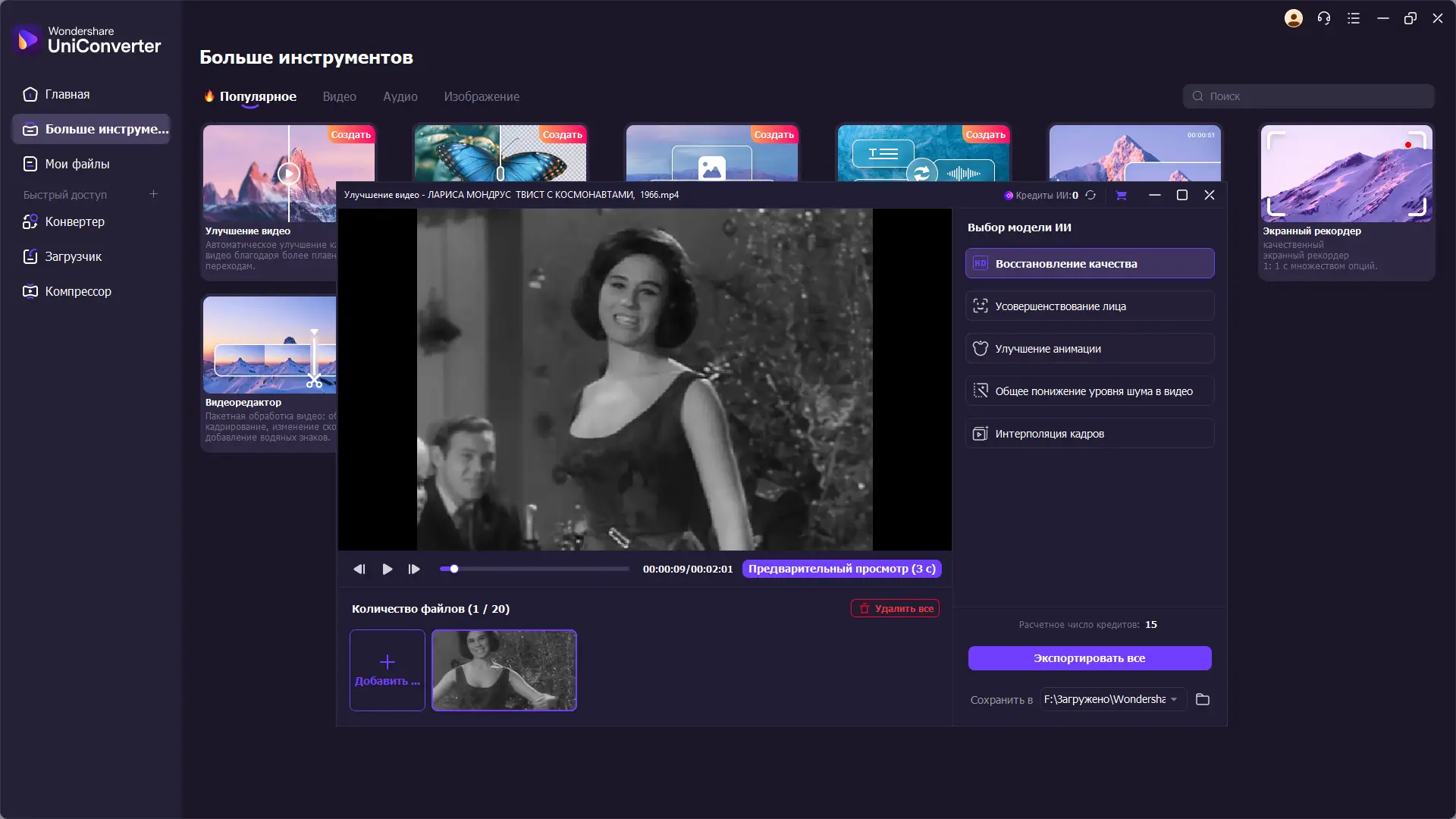Open the hamburger menu in title bar
Image resolution: width=1456 pixels, height=819 pixels.
tap(1354, 18)
